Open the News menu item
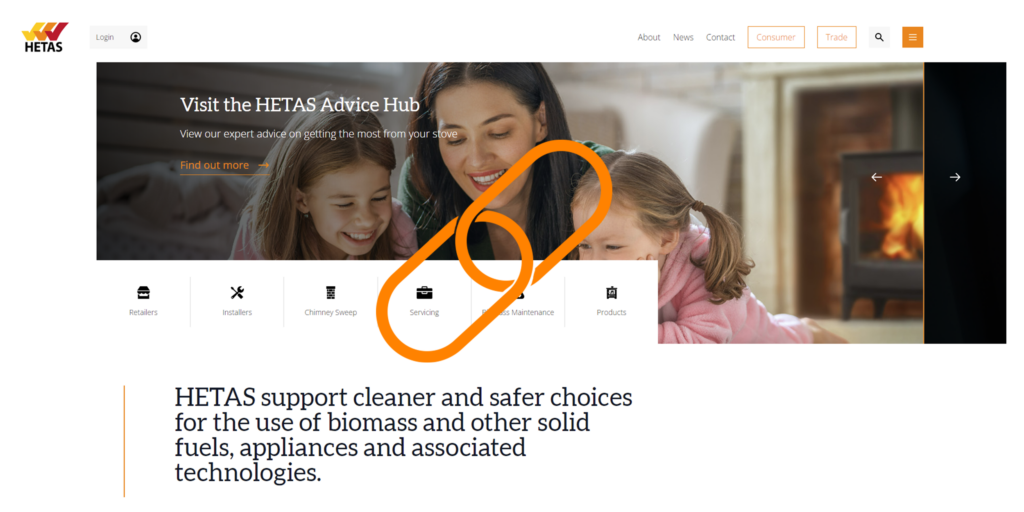The height and width of the screenshot is (512, 1024). point(683,37)
